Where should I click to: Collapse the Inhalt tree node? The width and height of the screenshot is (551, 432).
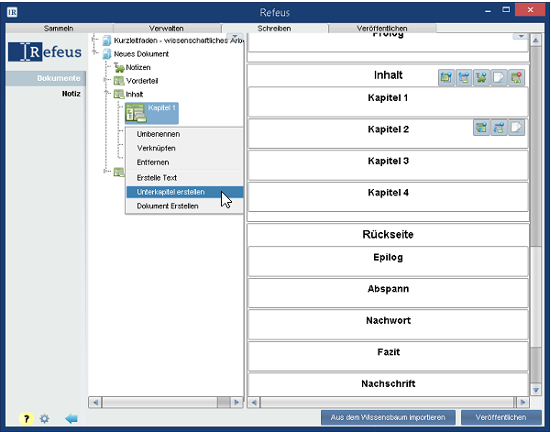coord(106,93)
